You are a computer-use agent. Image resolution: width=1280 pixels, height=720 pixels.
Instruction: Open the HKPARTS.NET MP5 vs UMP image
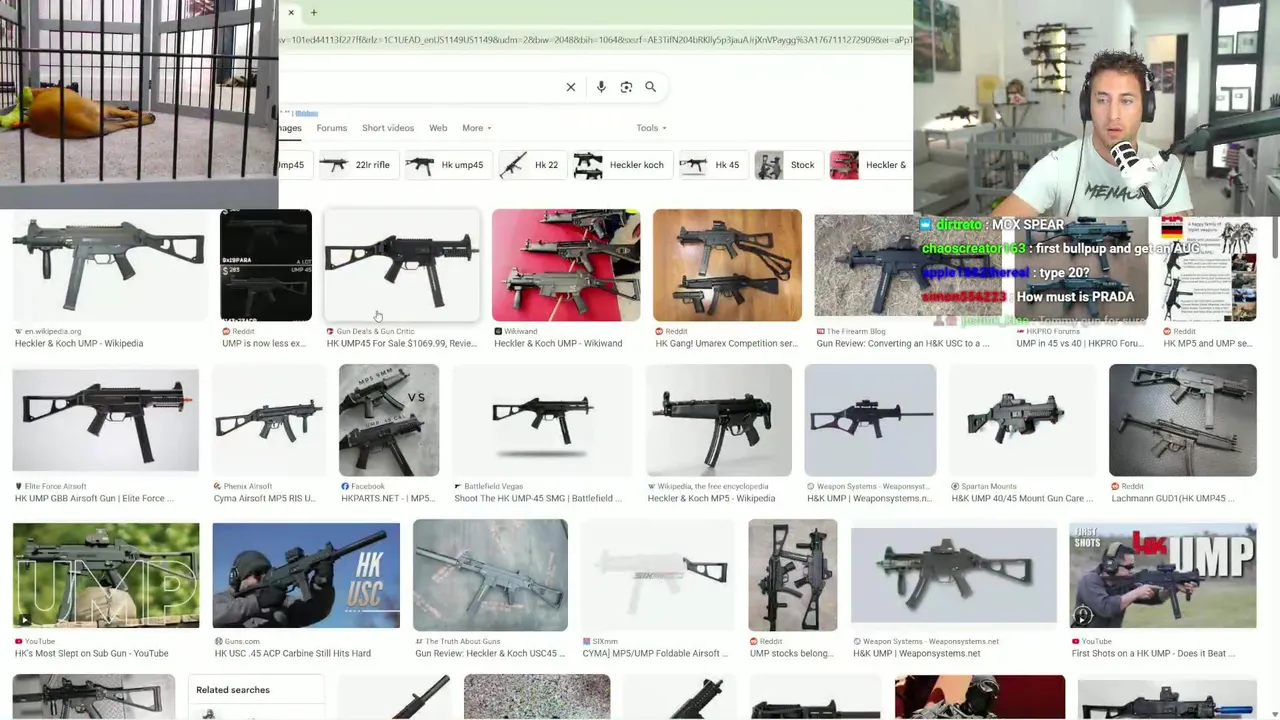click(389, 420)
